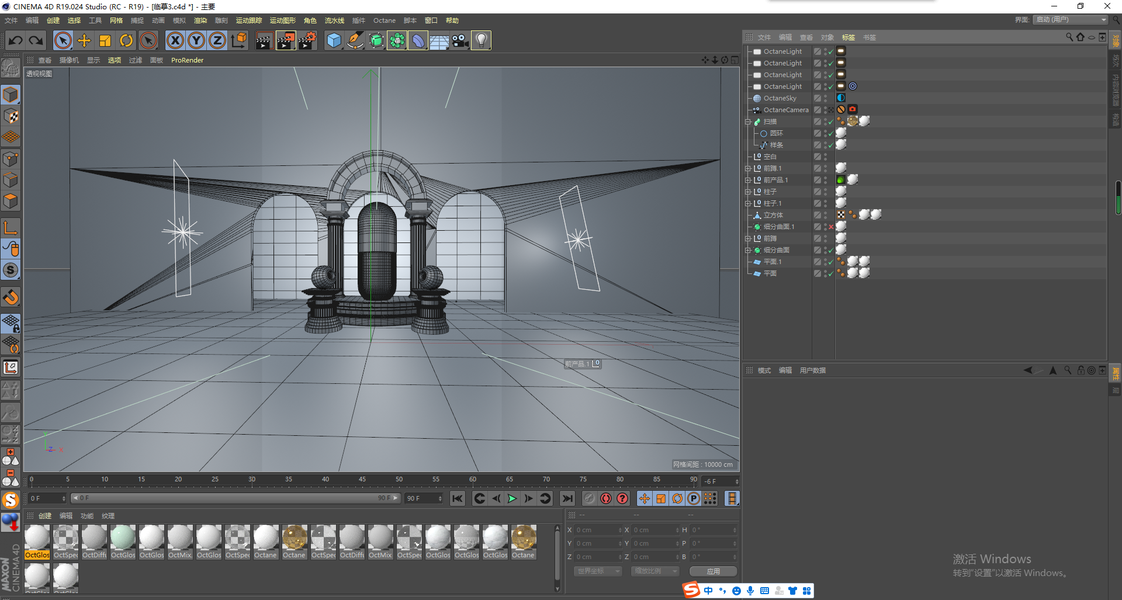Viewport: 1122px width, 600px height.
Task: Click the light bulb Light icon
Action: click(482, 40)
